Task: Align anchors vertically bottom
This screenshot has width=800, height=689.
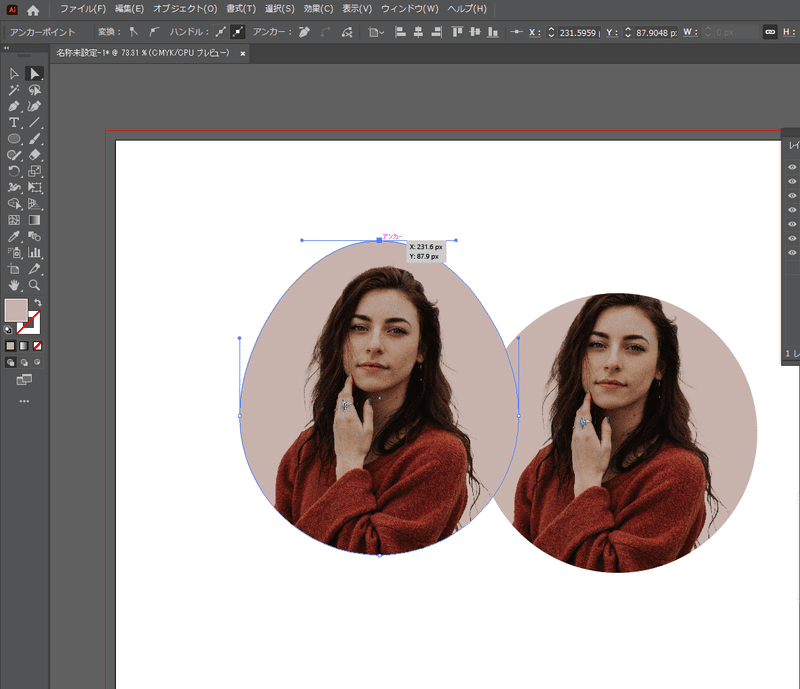Action: 492,32
